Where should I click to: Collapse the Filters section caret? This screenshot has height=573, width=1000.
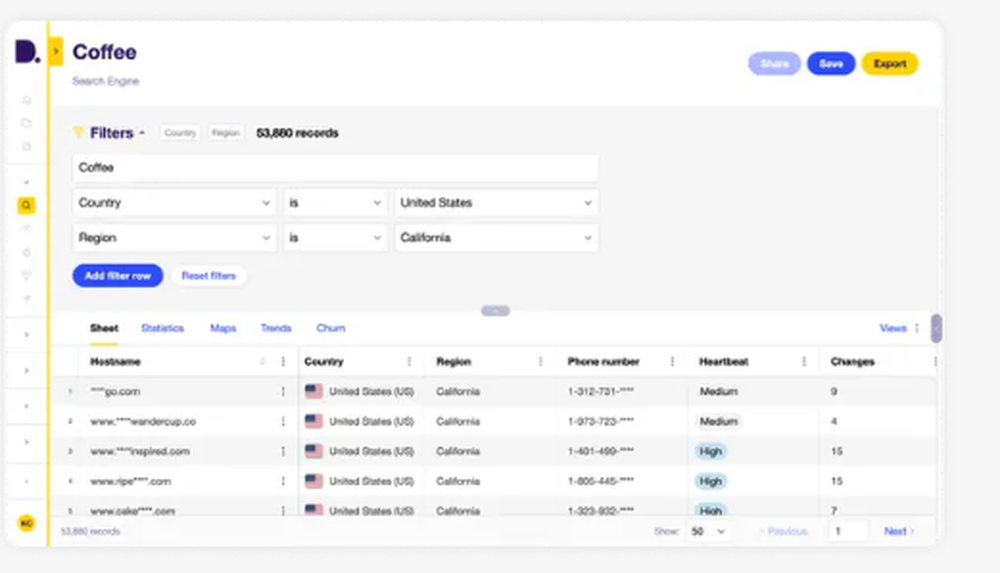tap(142, 133)
